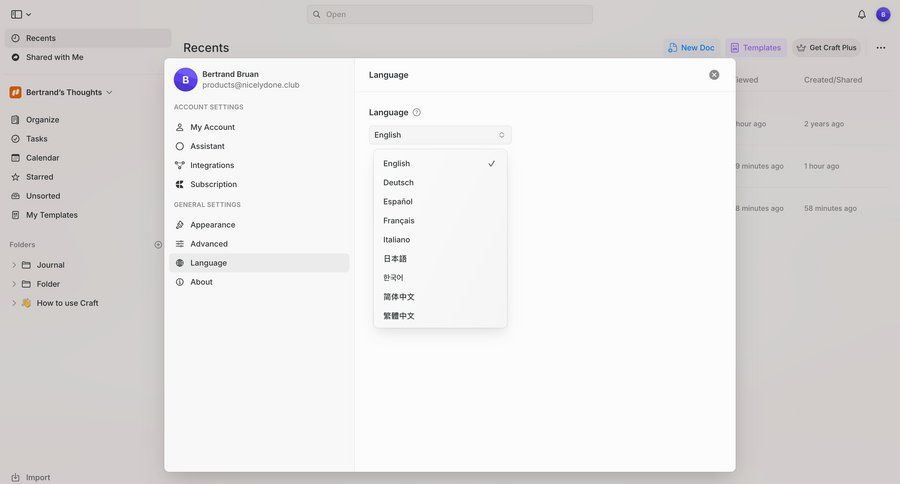Viewport: 900px width, 484px height.
Task: Select English in the language list
Action: click(440, 164)
